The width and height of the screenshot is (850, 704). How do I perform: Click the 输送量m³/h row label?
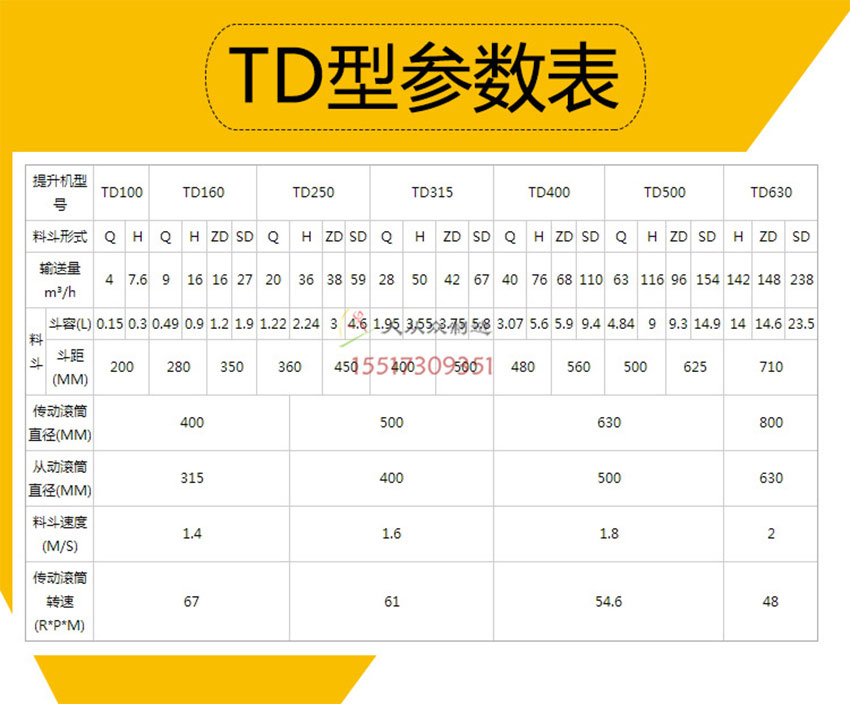click(x=58, y=280)
